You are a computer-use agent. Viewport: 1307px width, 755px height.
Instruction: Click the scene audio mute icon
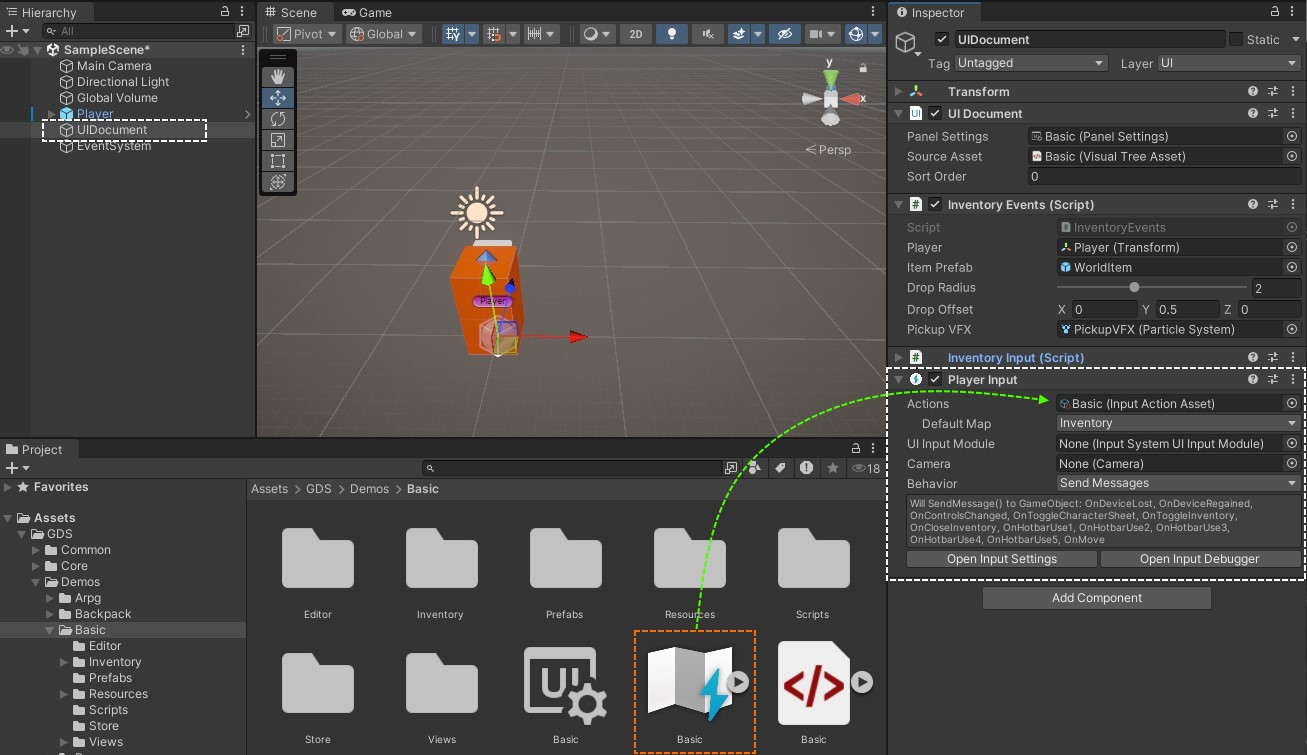click(708, 34)
